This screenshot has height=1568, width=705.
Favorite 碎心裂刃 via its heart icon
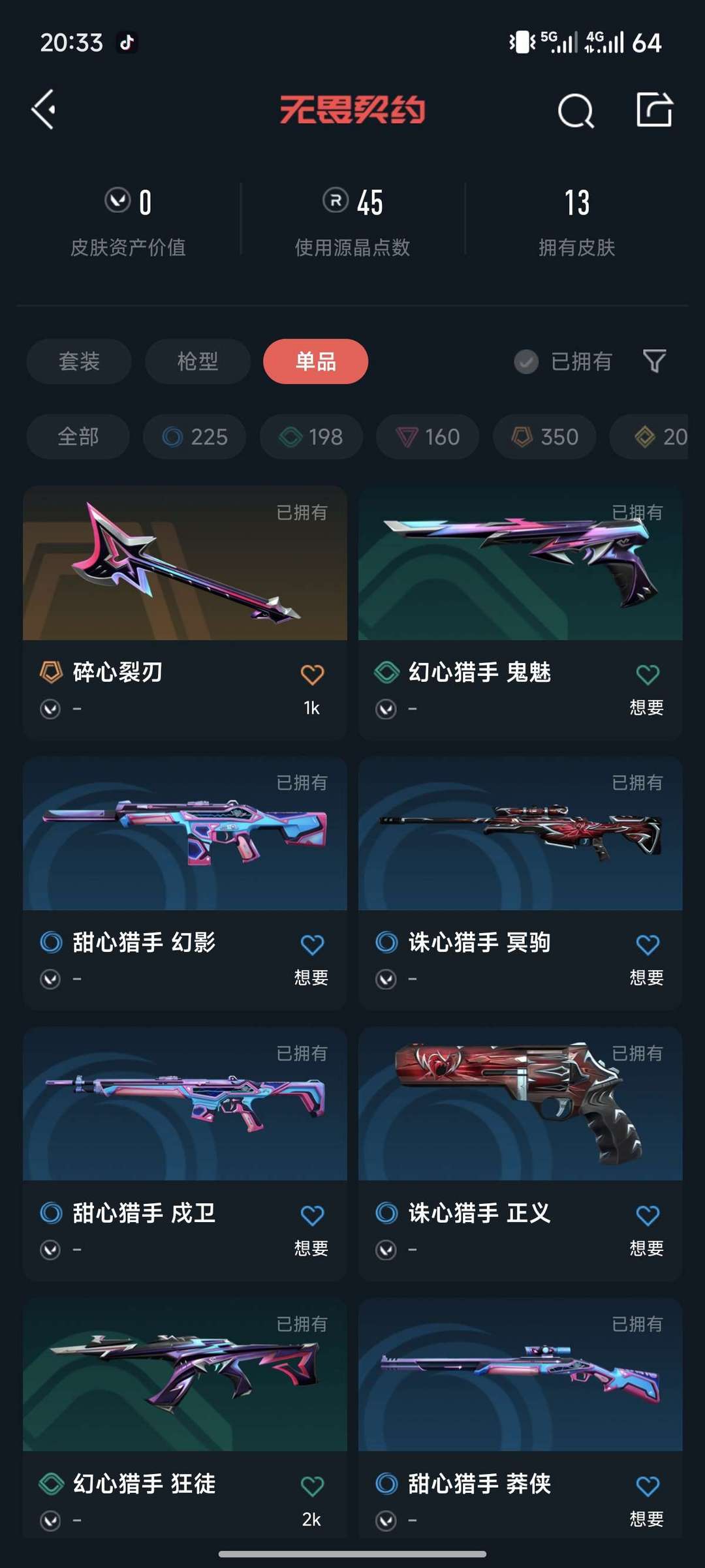[x=312, y=674]
